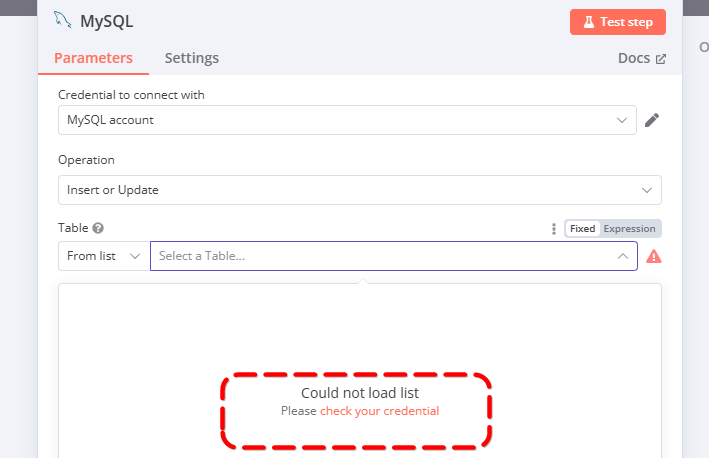
Task: Edit credential with the pencil icon
Action: coord(652,120)
